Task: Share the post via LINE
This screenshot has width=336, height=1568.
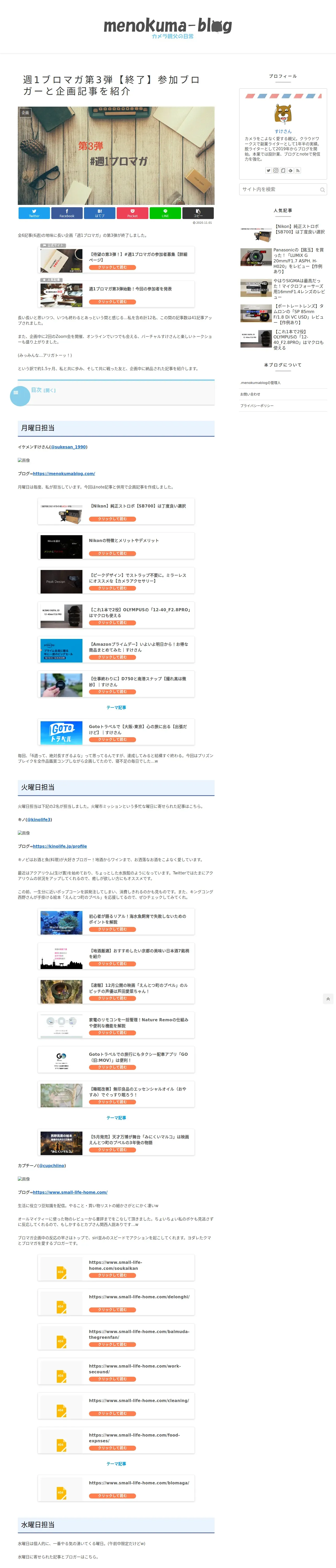Action: tap(165, 213)
